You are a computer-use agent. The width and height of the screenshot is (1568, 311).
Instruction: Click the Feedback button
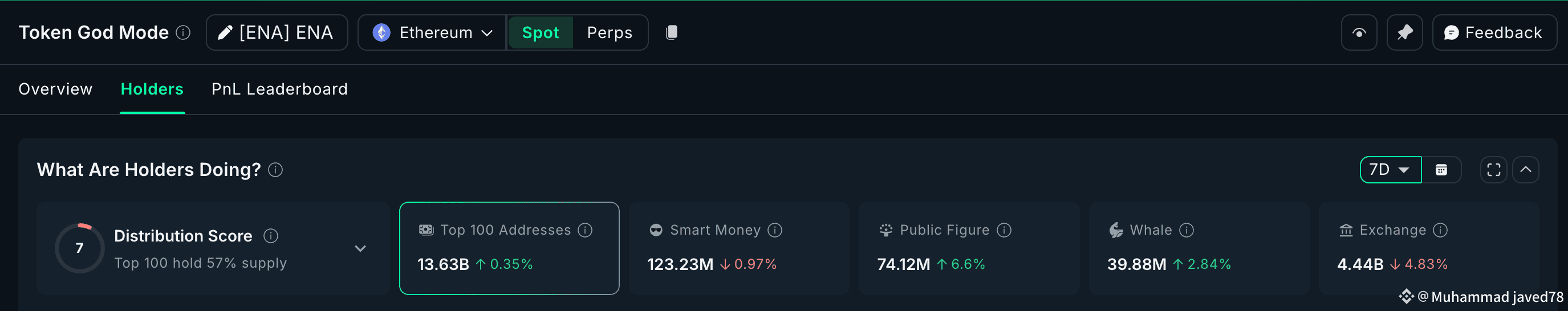1494,32
